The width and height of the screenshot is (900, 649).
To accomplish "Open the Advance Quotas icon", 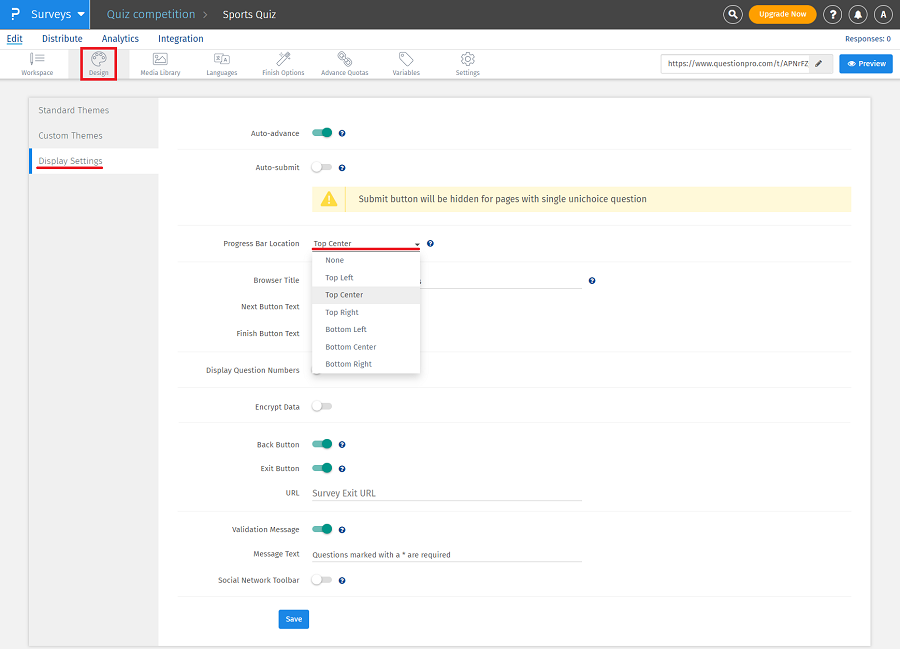I will (x=345, y=64).
